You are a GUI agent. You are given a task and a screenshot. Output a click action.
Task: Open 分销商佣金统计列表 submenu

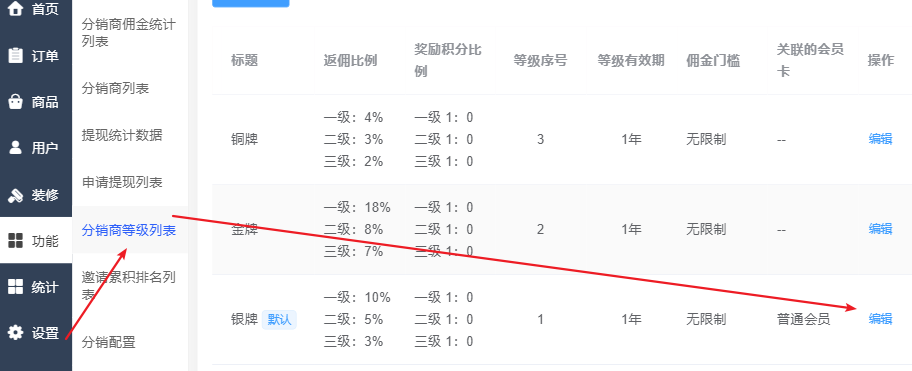[x=129, y=33]
